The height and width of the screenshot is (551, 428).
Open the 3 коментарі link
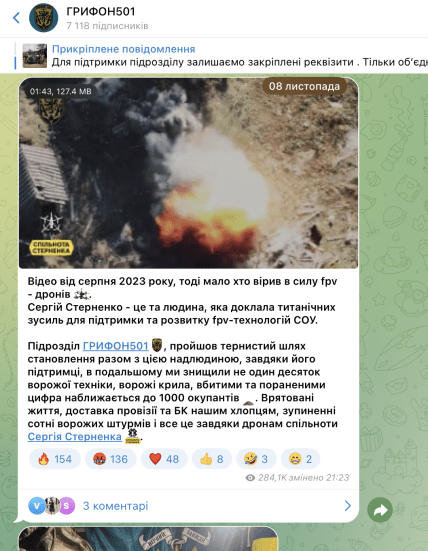[x=115, y=506]
